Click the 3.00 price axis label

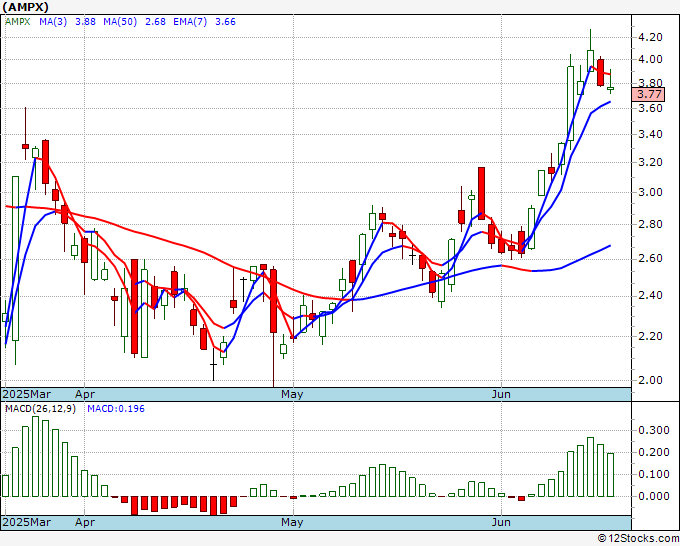click(650, 193)
